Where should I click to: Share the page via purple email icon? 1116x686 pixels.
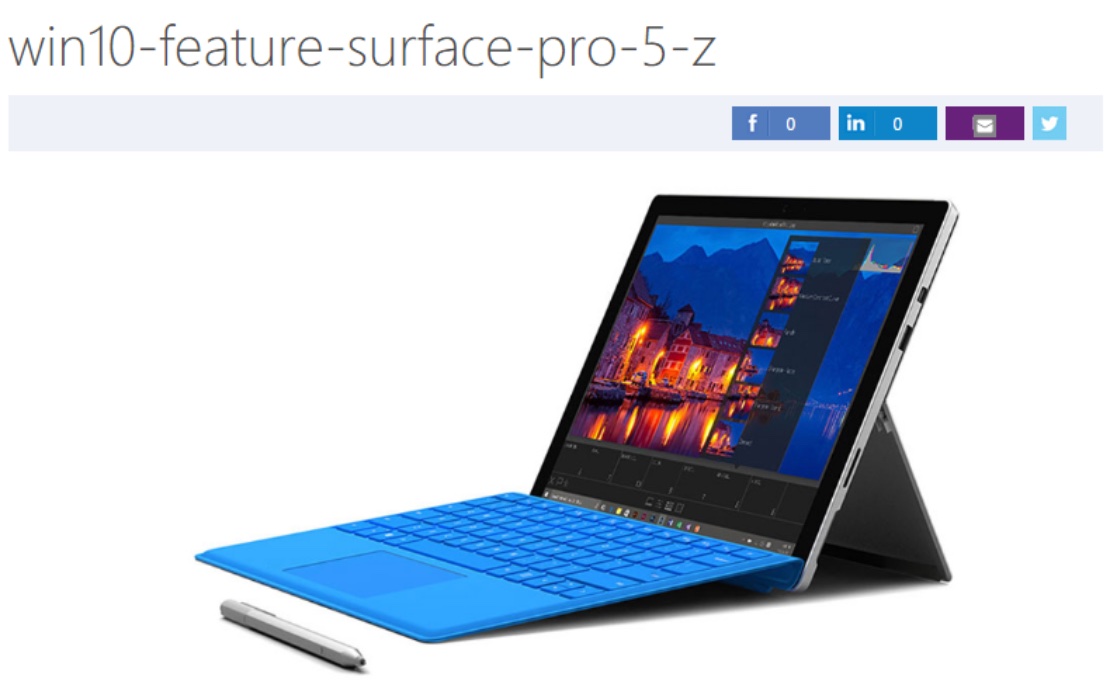(984, 123)
